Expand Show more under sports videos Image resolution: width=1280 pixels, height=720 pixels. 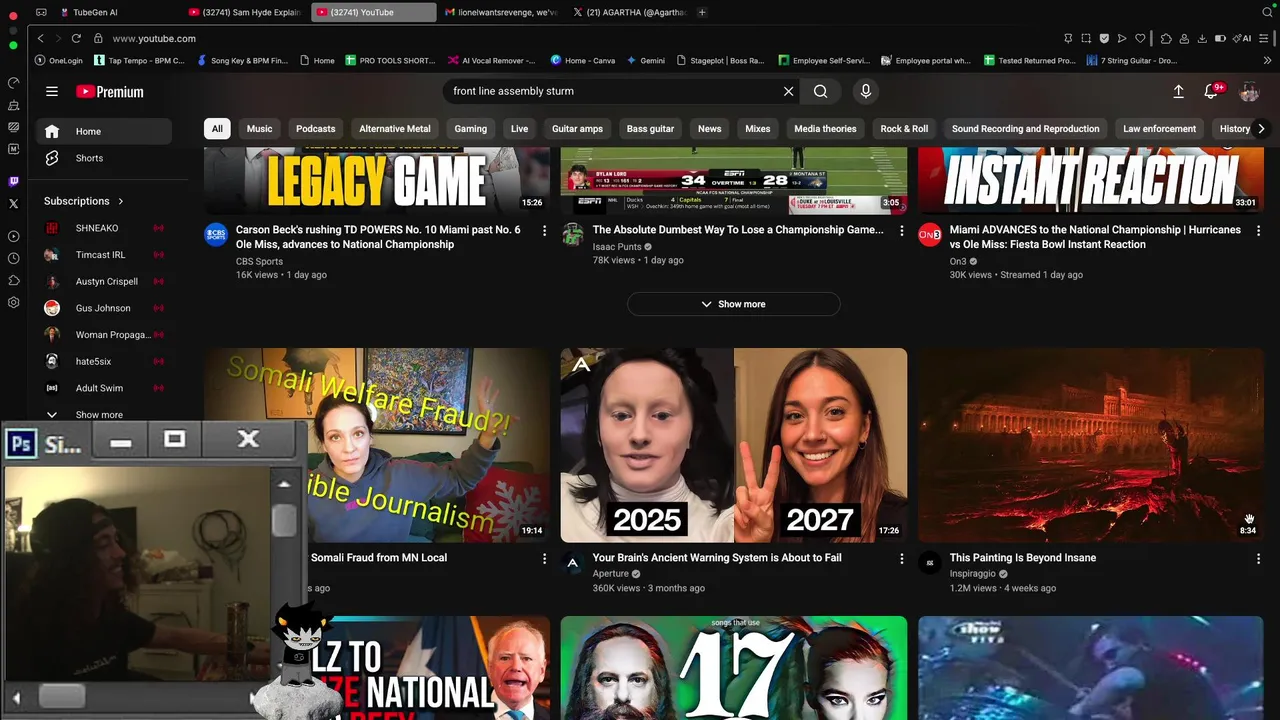coord(734,304)
